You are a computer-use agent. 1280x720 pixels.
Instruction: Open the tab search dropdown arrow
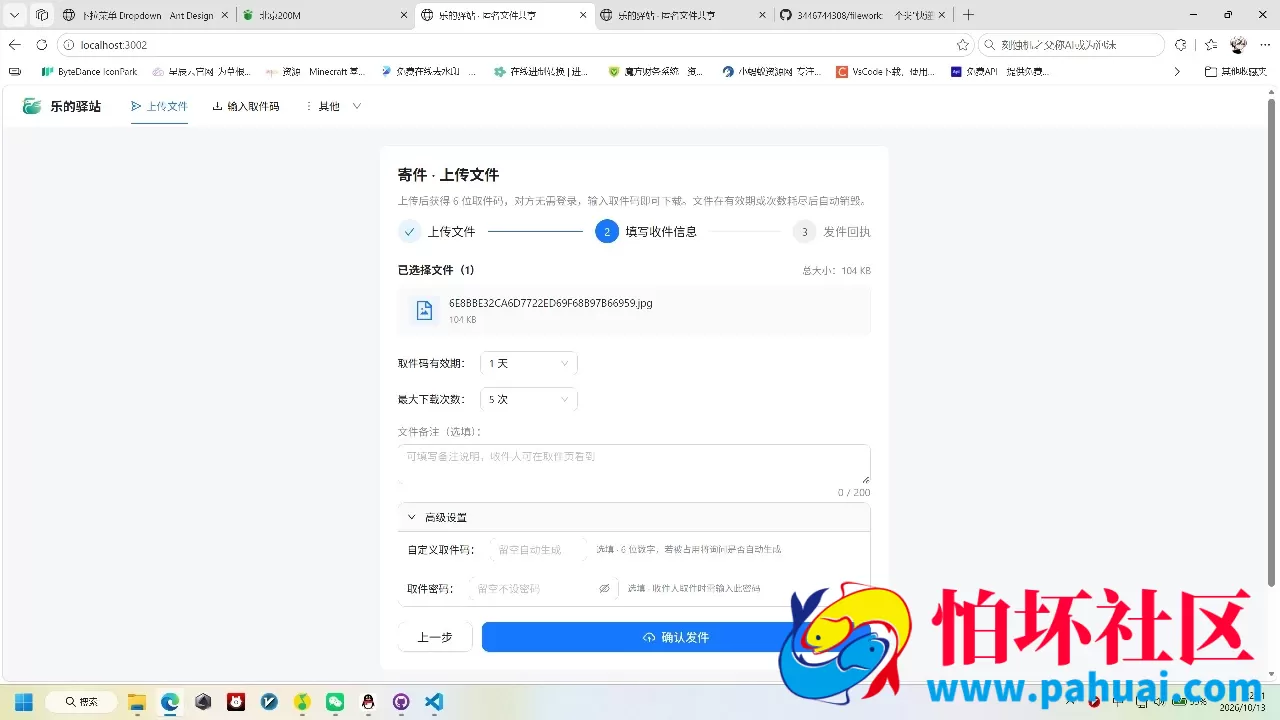coord(14,15)
